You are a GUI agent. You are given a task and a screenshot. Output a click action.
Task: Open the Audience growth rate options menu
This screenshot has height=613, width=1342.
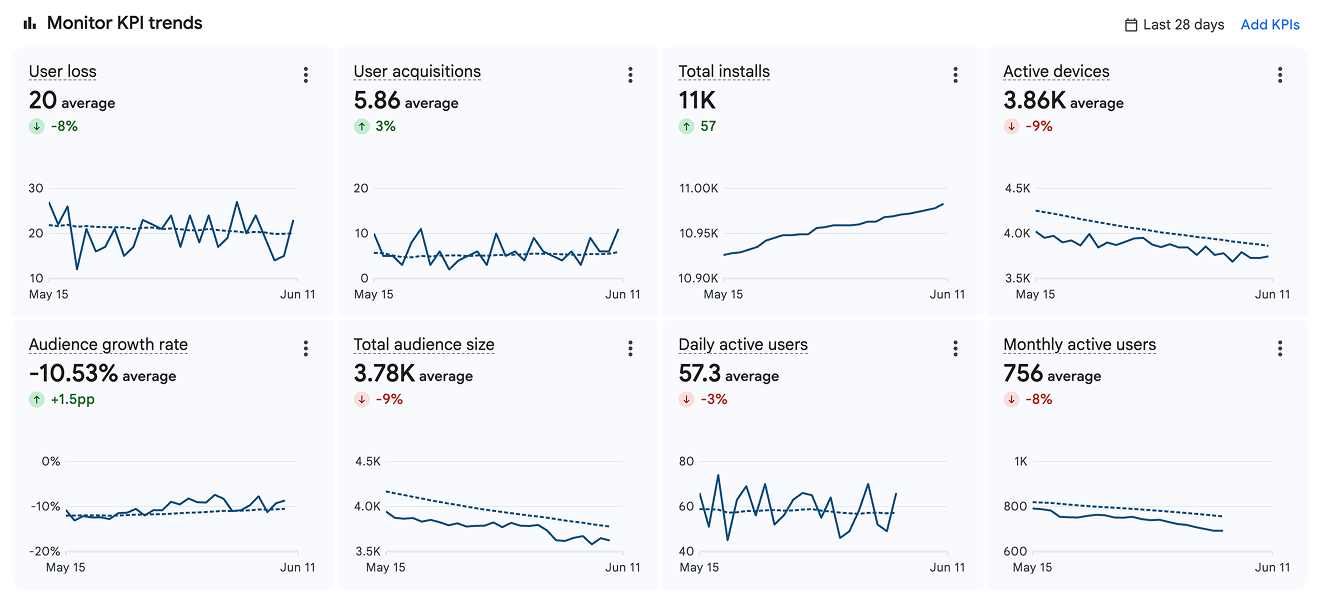coord(306,348)
